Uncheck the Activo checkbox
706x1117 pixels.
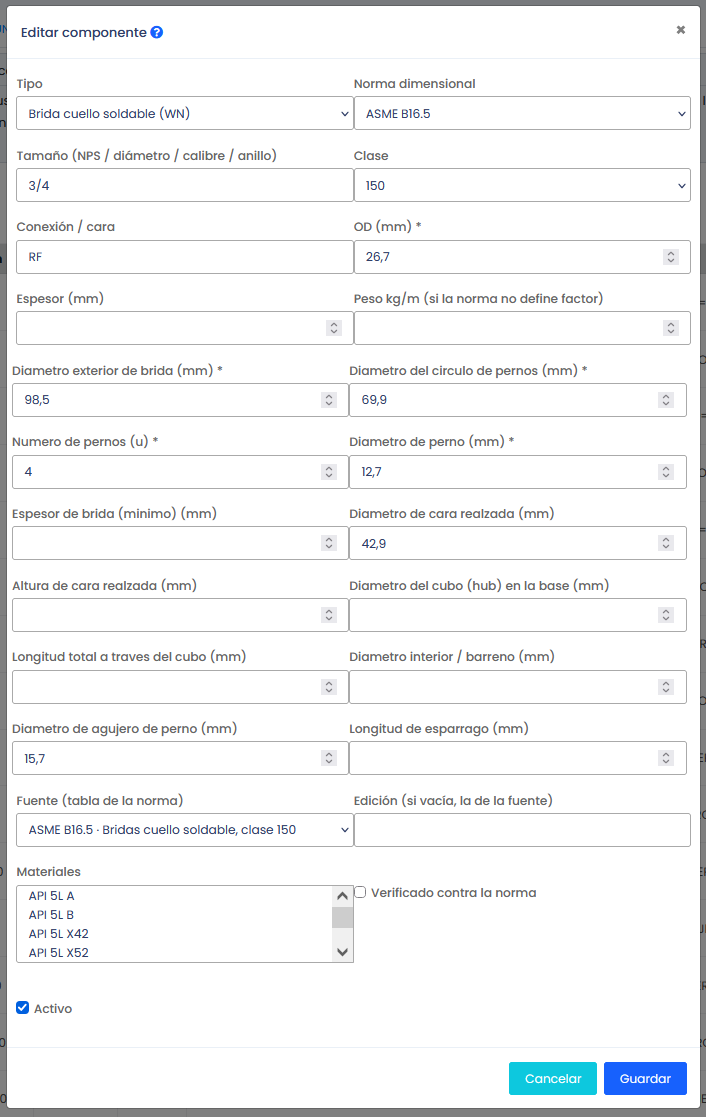tap(23, 1007)
